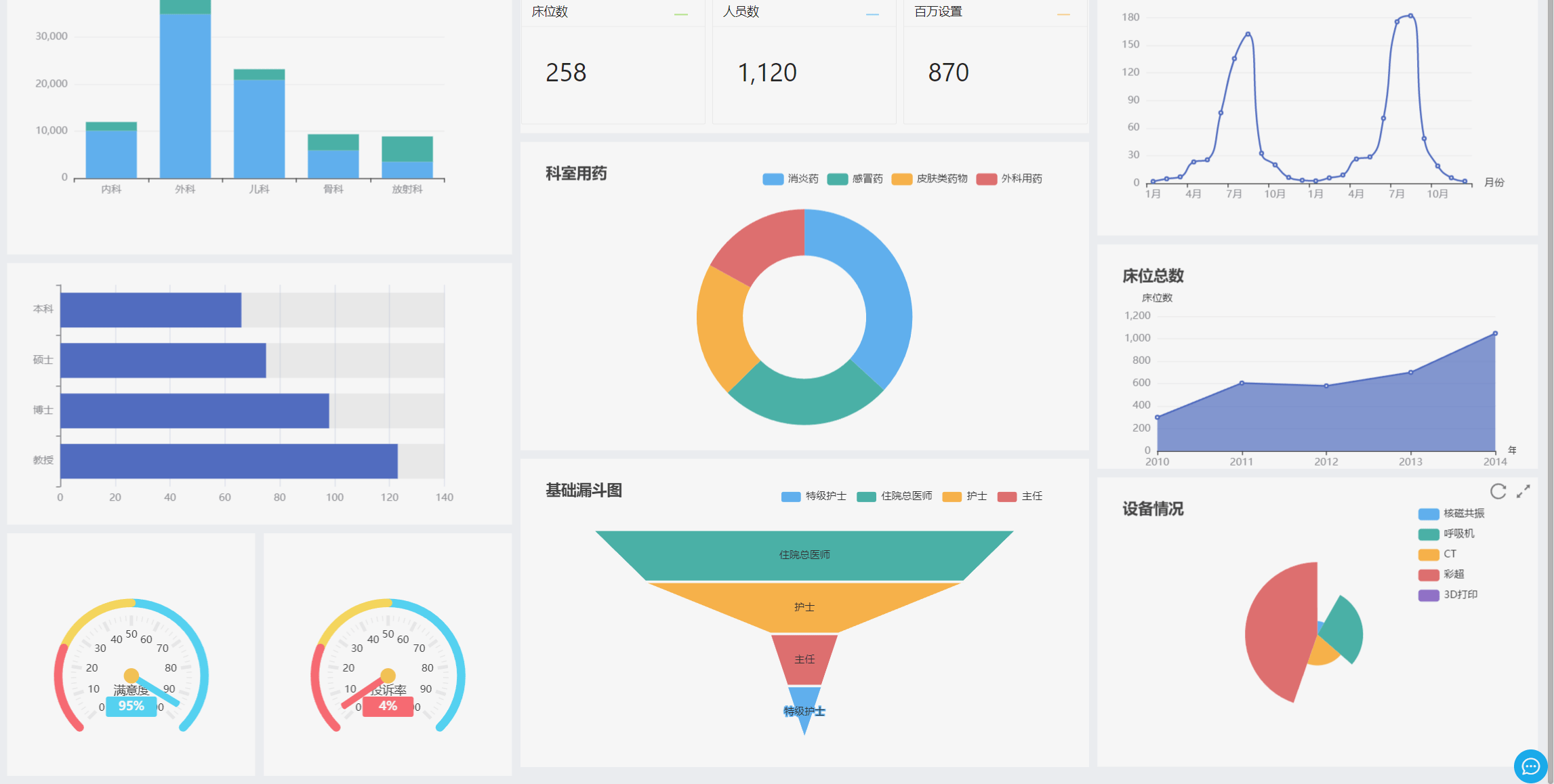Click the 人员数 card value 1,120
1554x784 pixels.
pos(767,73)
